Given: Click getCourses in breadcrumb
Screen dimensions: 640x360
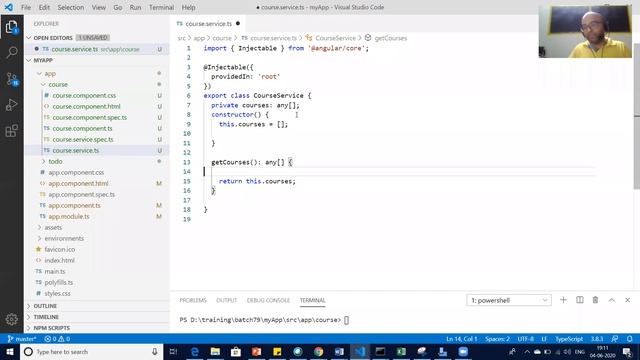Looking at the screenshot, I should pyautogui.click(x=390, y=38).
